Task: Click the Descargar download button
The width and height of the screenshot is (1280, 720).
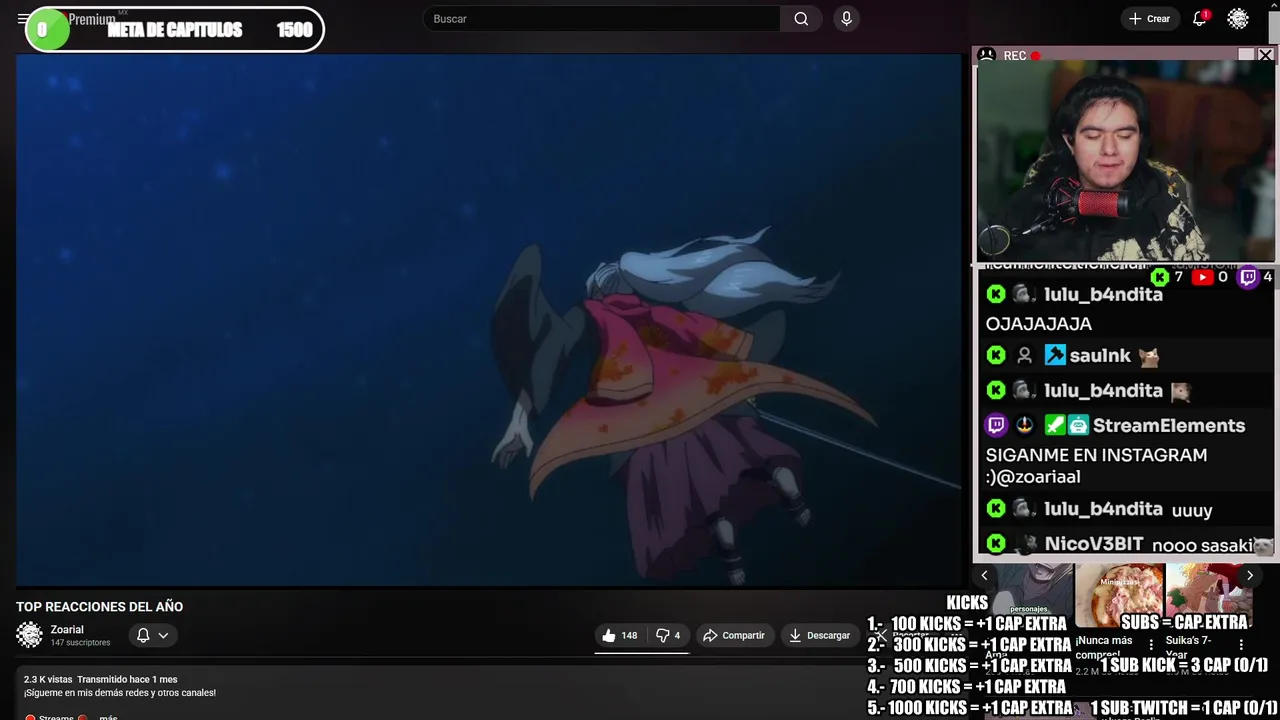Action: 819,635
